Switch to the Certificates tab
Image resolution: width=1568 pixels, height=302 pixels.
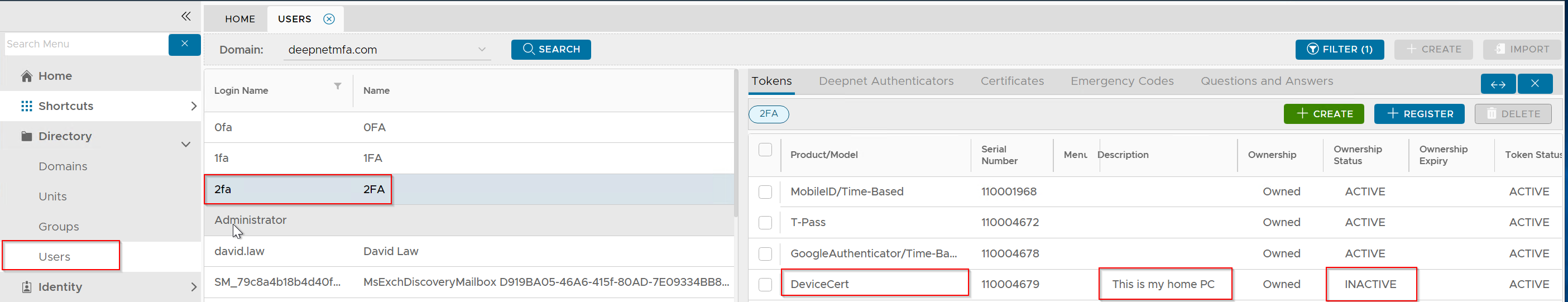[x=1011, y=81]
